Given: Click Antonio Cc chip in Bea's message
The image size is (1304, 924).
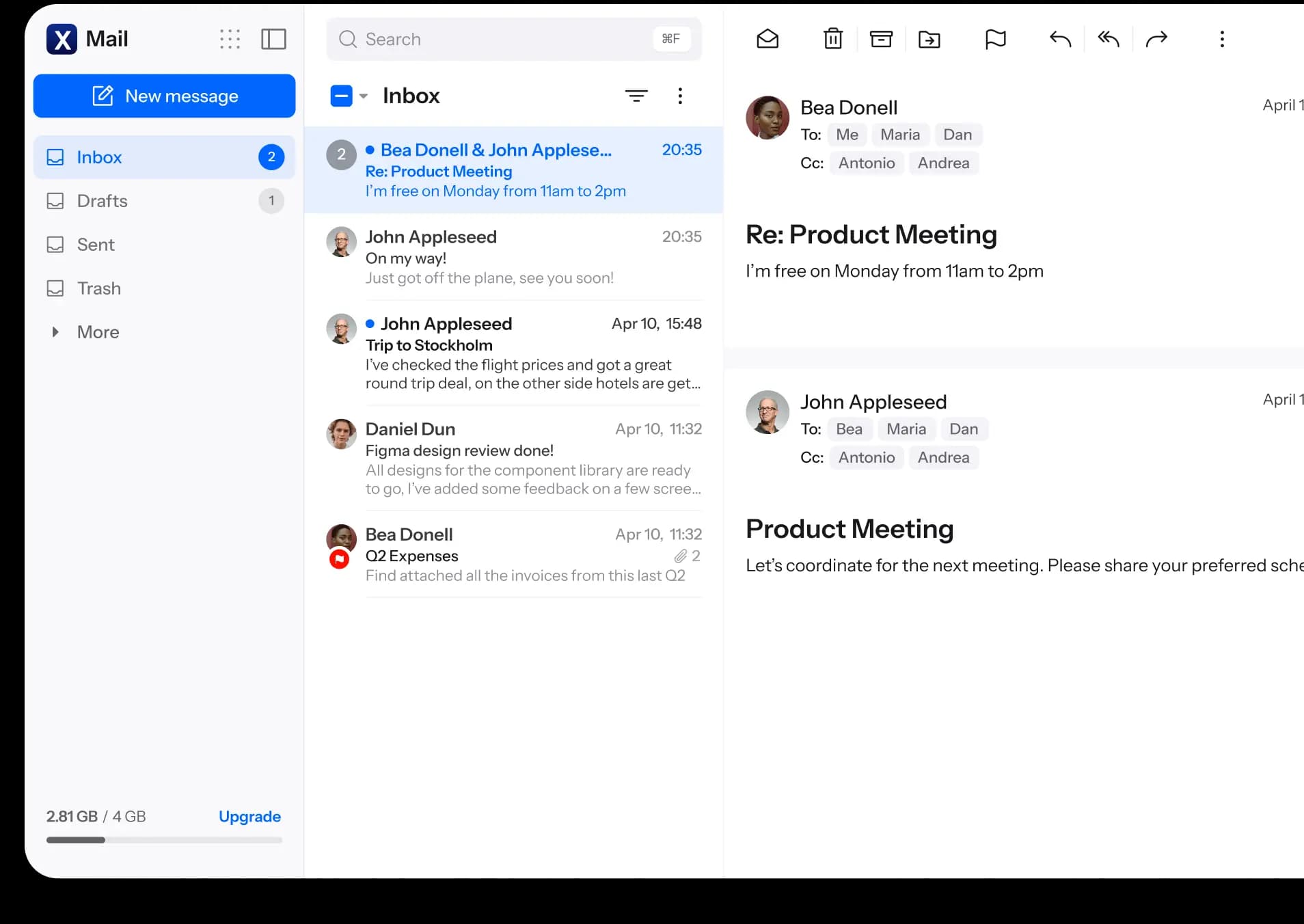Looking at the screenshot, I should (867, 163).
